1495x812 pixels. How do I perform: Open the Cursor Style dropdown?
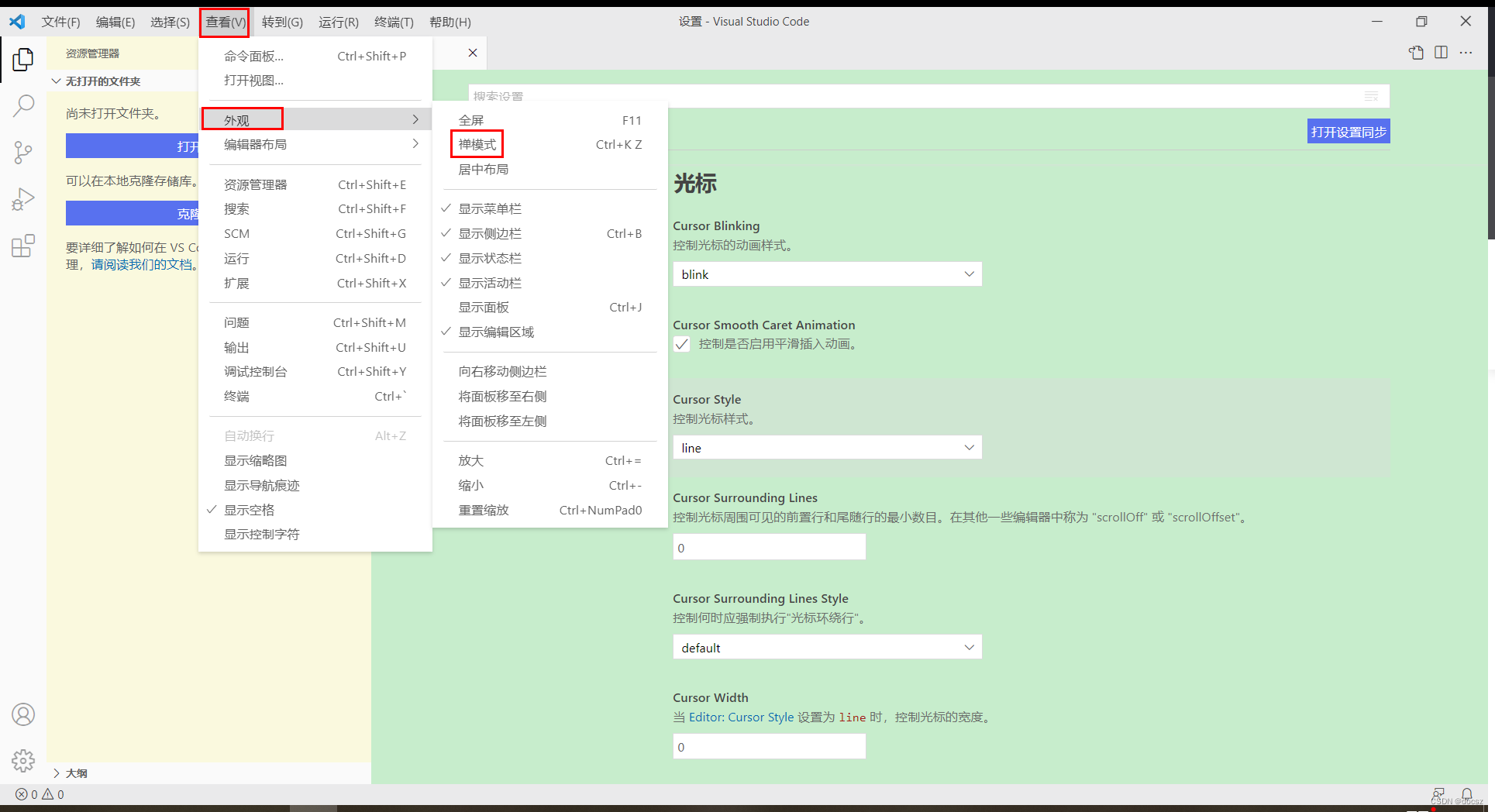(x=827, y=448)
